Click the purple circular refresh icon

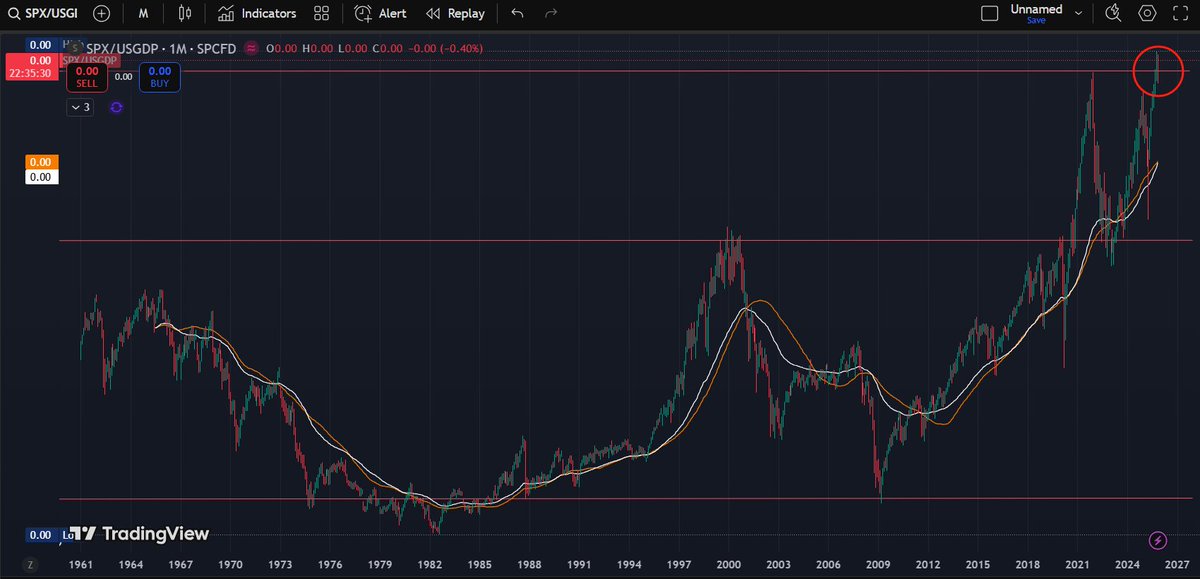[x=116, y=107]
